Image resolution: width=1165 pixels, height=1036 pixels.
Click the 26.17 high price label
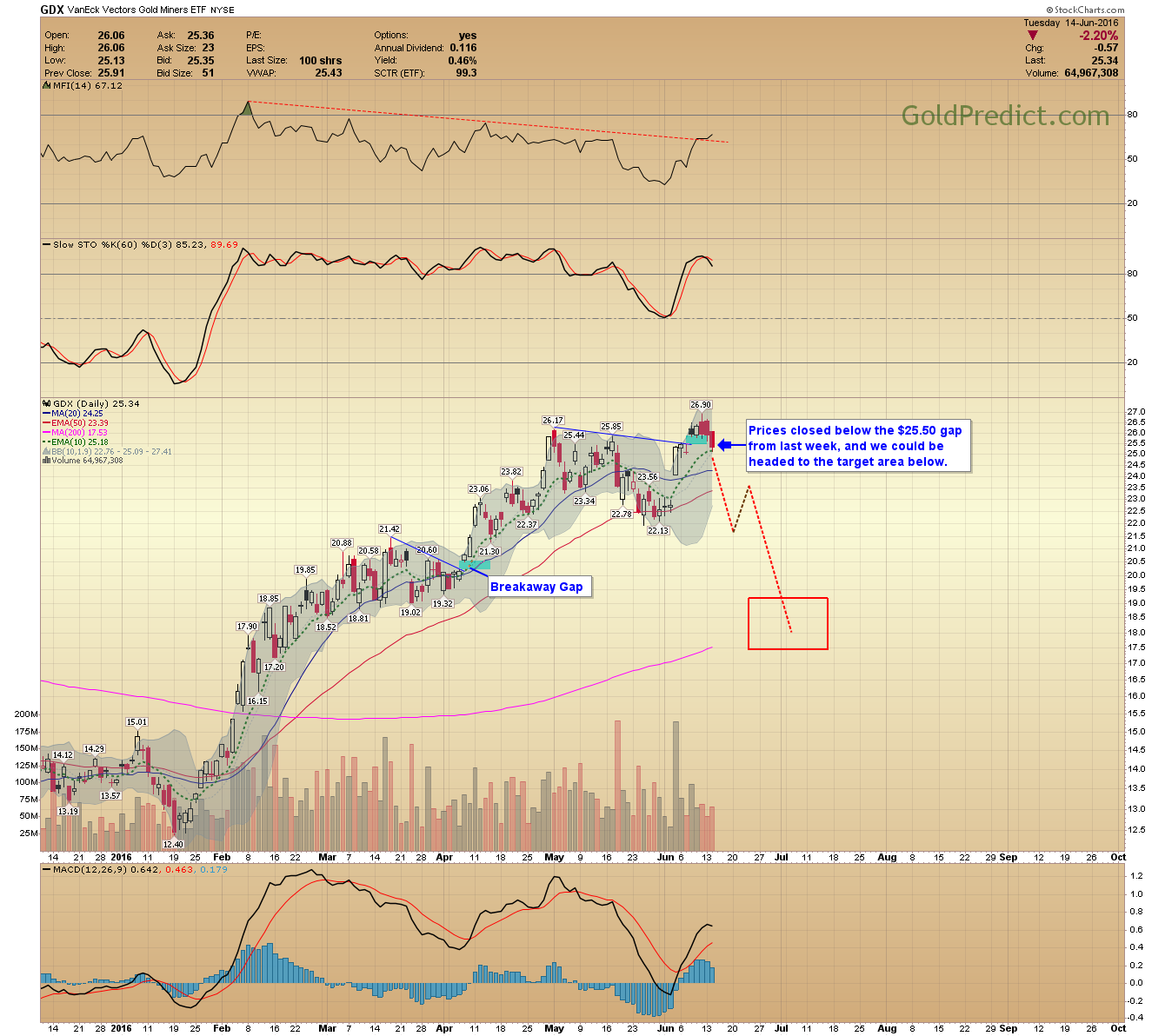point(553,421)
